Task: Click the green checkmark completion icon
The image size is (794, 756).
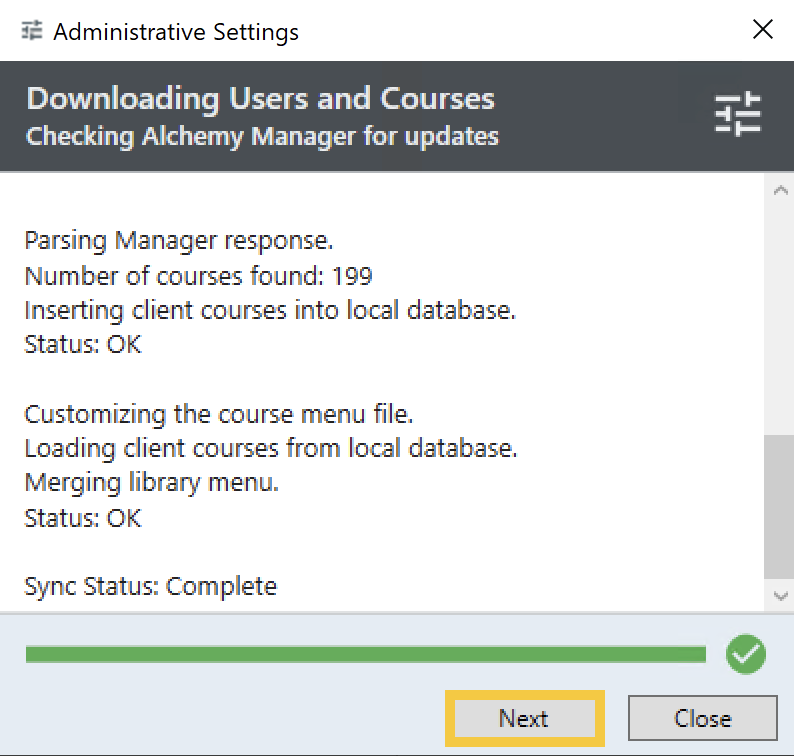Action: [x=745, y=655]
